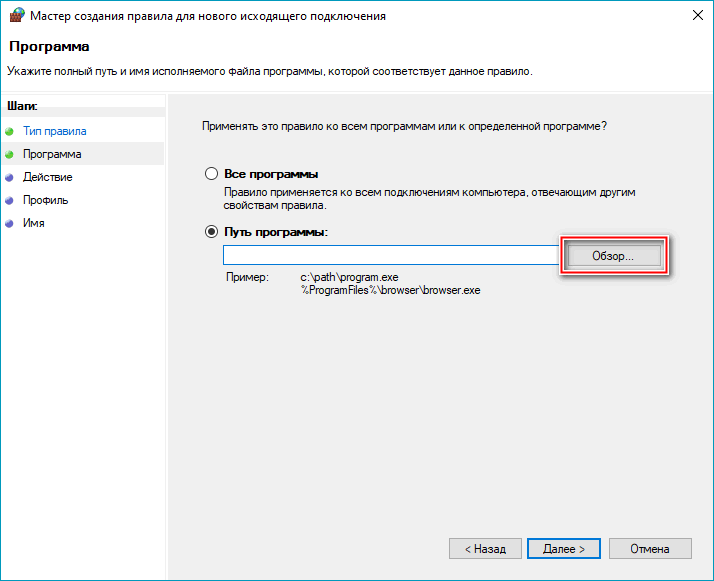The image size is (714, 581).
Task: Cancel the wizard with Отмена
Action: tap(650, 549)
